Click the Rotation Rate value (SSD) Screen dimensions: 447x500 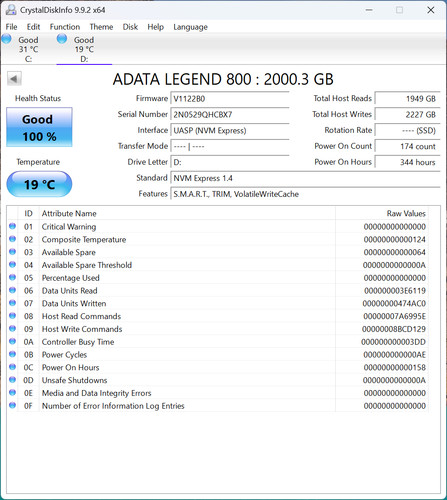pyautogui.click(x=407, y=130)
